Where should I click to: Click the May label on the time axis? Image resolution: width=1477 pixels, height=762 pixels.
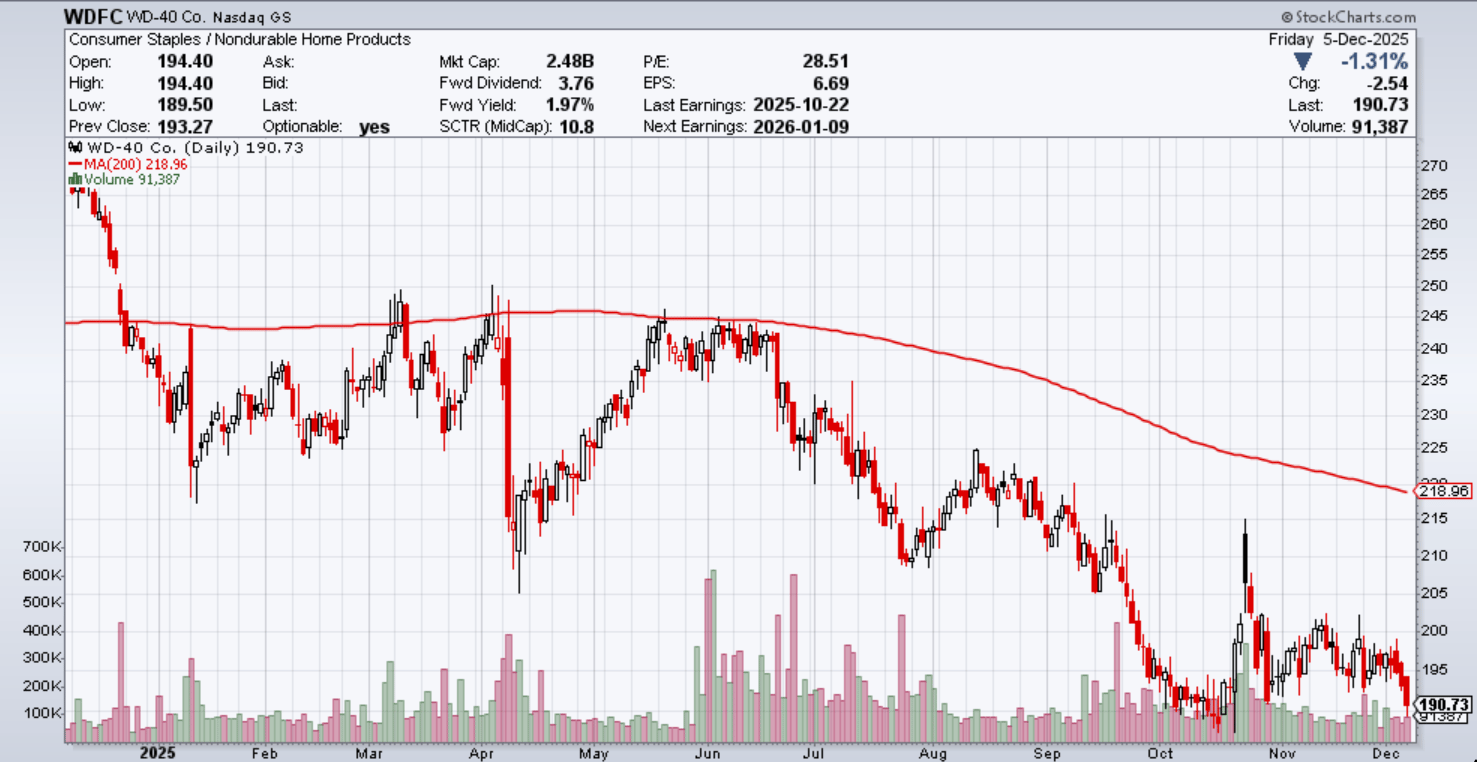594,752
